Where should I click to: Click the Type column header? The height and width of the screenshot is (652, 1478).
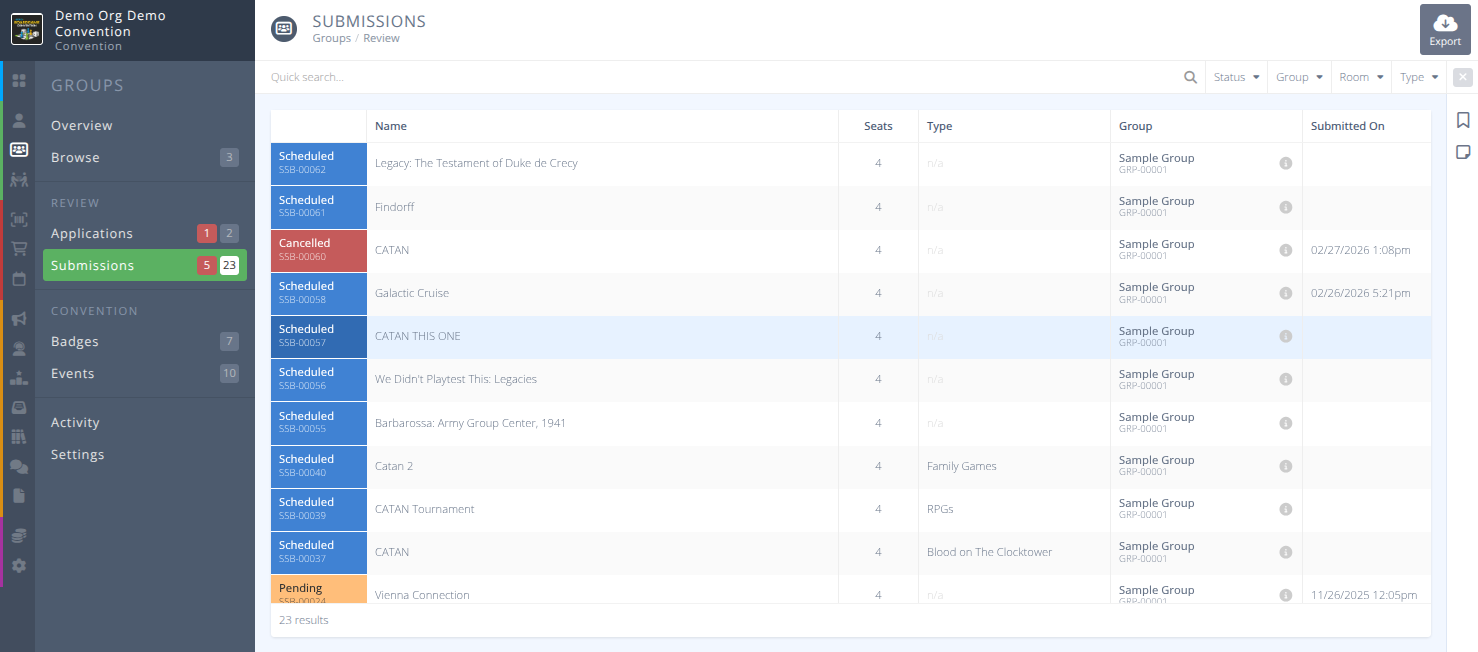click(x=1014, y=126)
